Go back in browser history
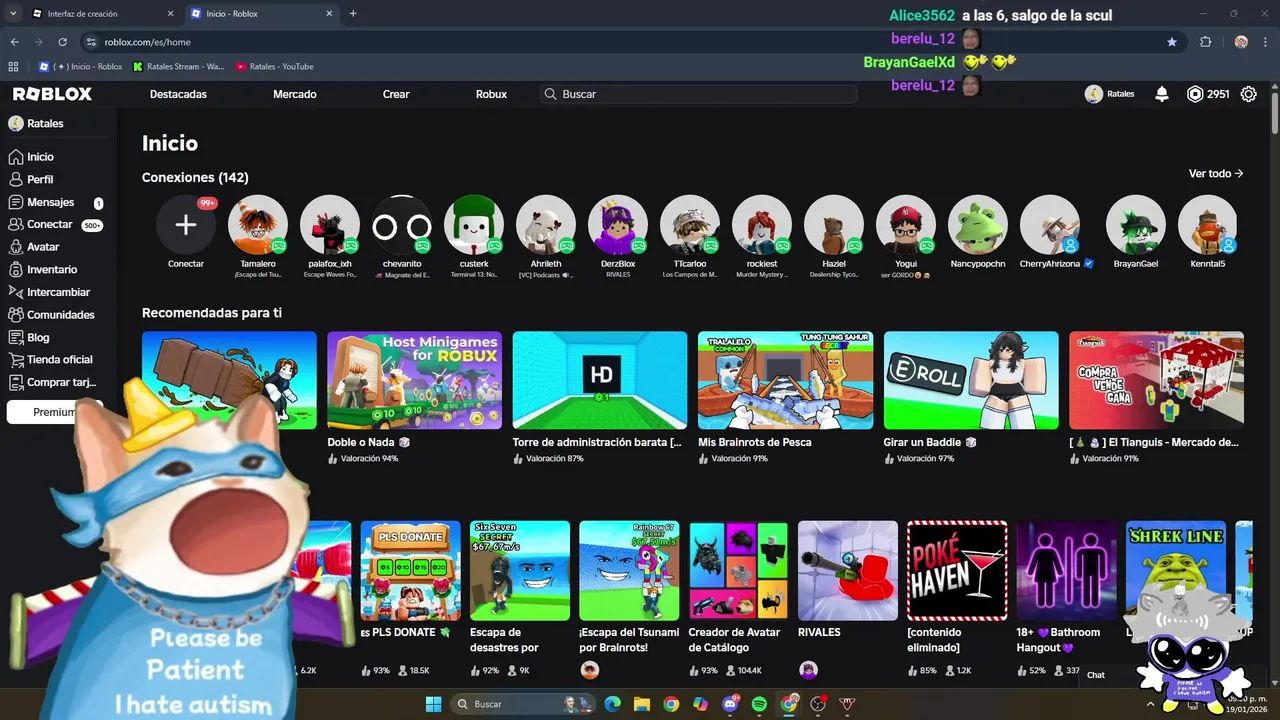 pos(15,42)
